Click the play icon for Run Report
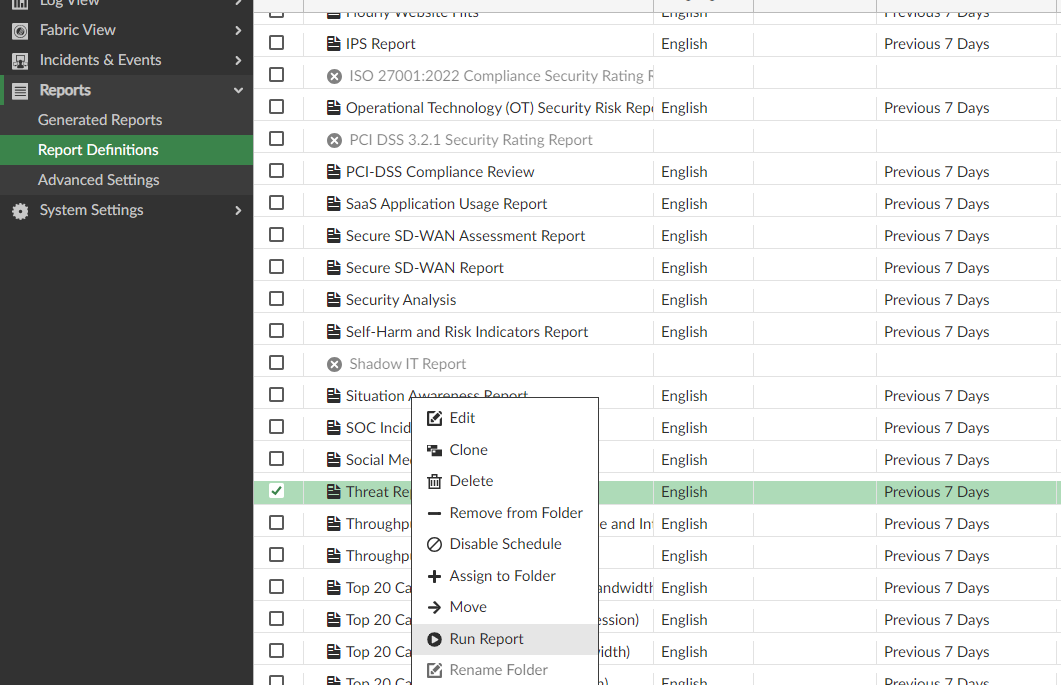Viewport: 1061px width, 685px height. pos(434,639)
